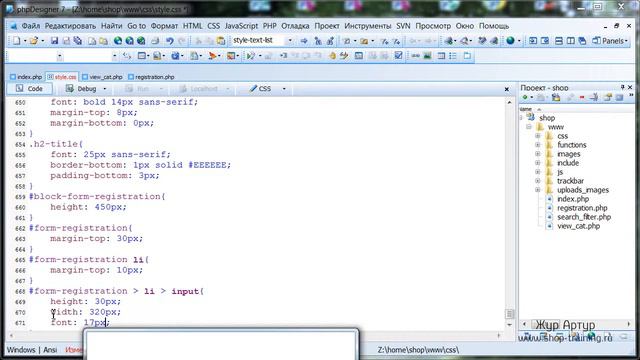640x360 pixels.
Task: Click the hand icon in second toolbar
Action: coord(332,56)
